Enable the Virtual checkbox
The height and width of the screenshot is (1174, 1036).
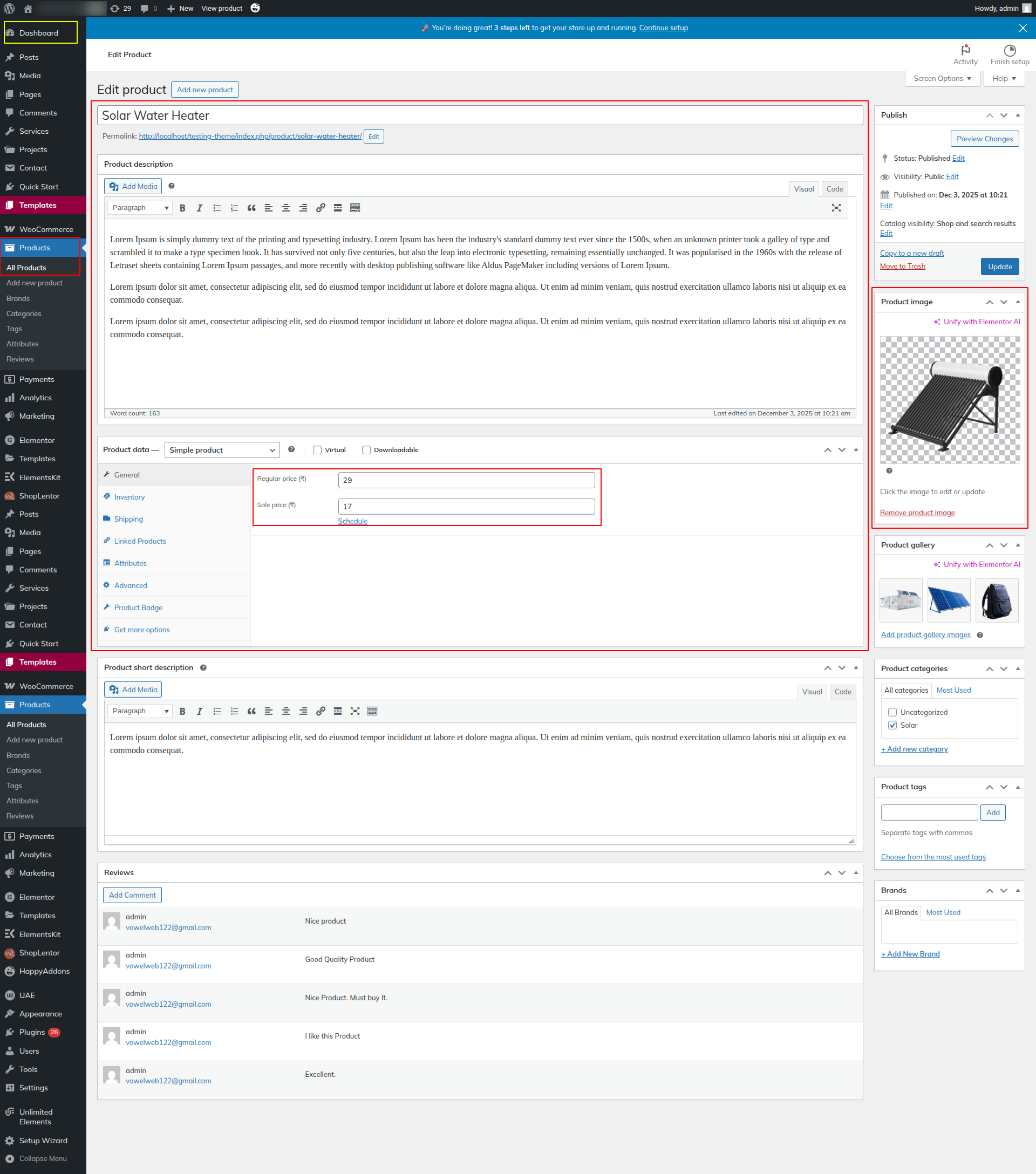[317, 450]
